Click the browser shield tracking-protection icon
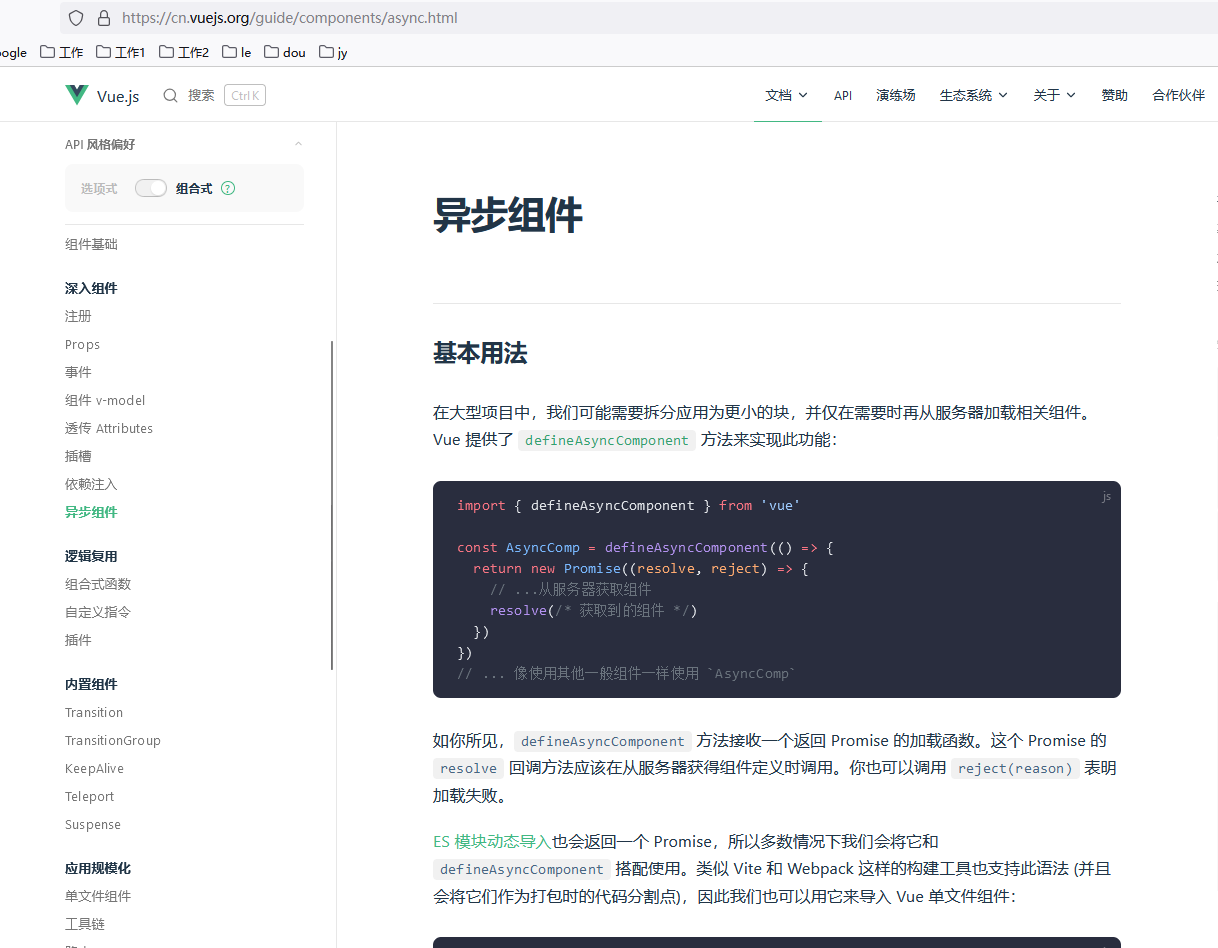Viewport: 1218px width, 948px height. [76, 17]
